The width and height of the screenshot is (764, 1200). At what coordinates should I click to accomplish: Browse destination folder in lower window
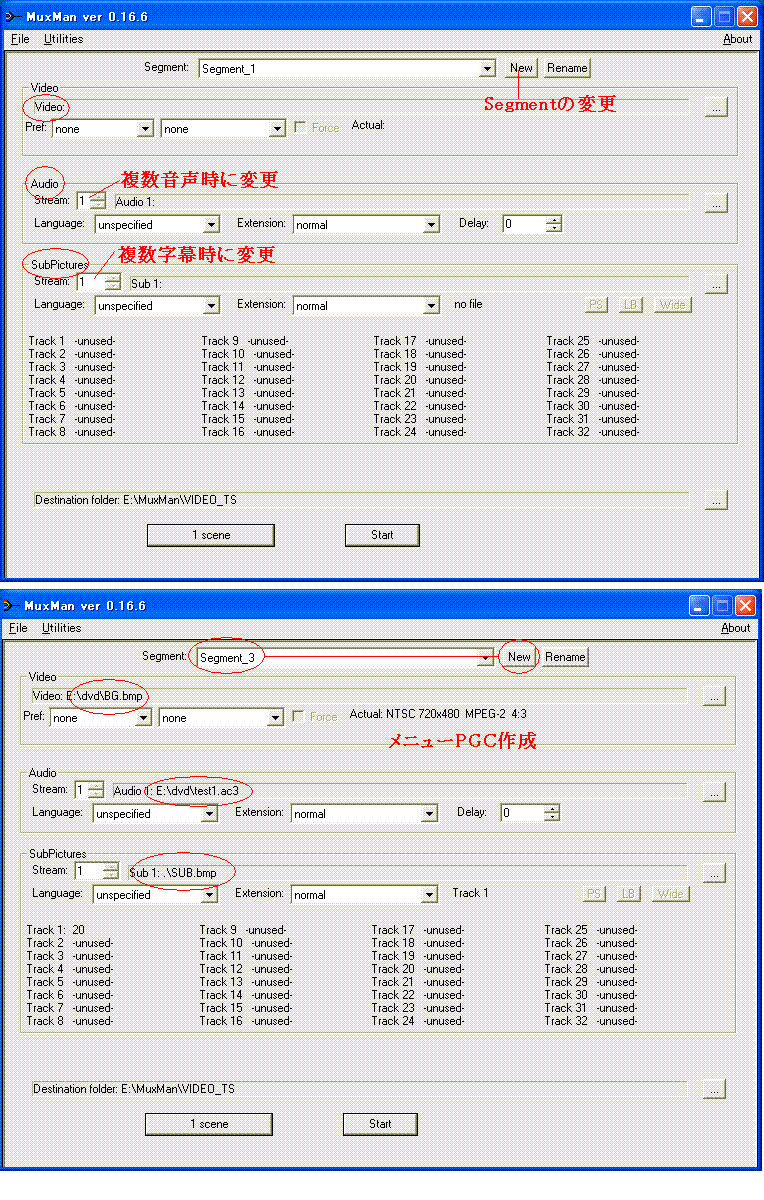pyautogui.click(x=714, y=1088)
